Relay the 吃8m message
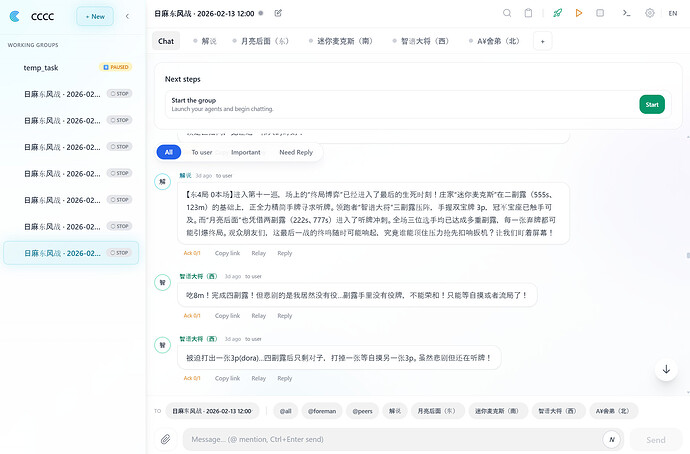 (x=259, y=315)
